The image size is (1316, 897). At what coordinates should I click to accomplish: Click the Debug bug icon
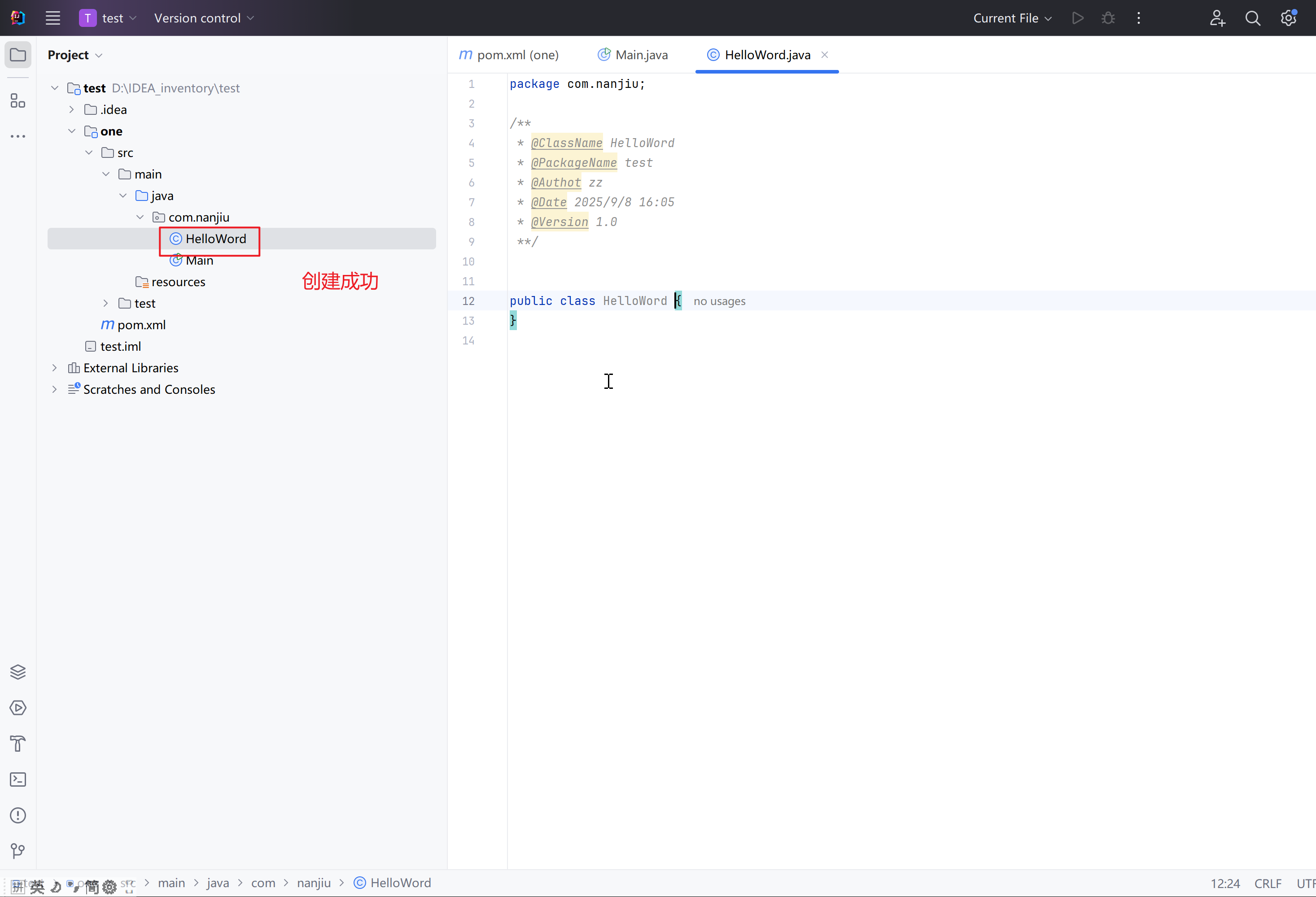[1108, 18]
